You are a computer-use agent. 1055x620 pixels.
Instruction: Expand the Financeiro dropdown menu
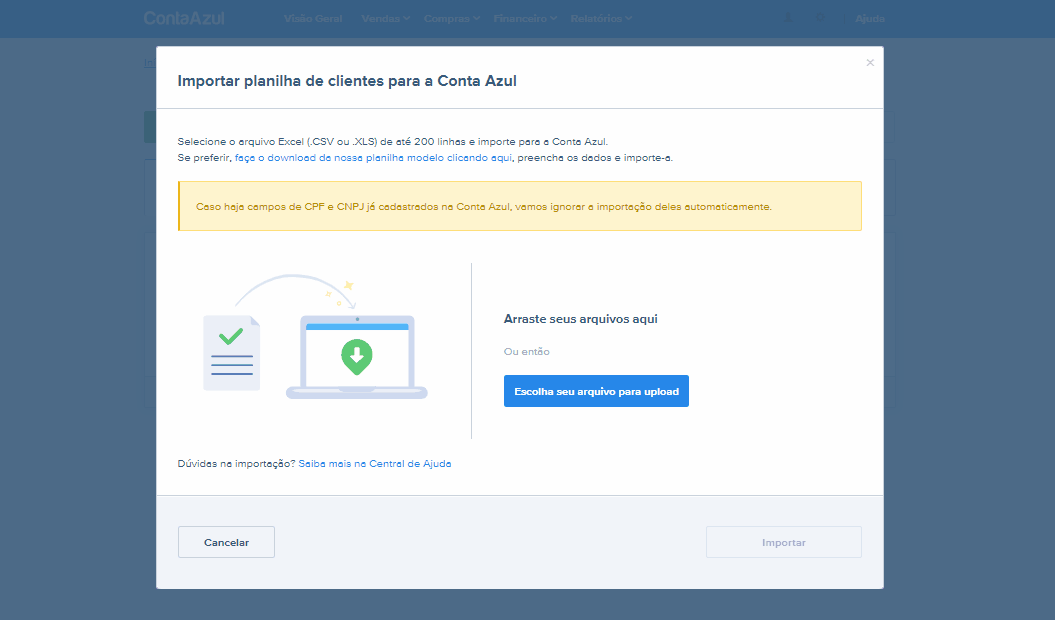pyautogui.click(x=525, y=18)
